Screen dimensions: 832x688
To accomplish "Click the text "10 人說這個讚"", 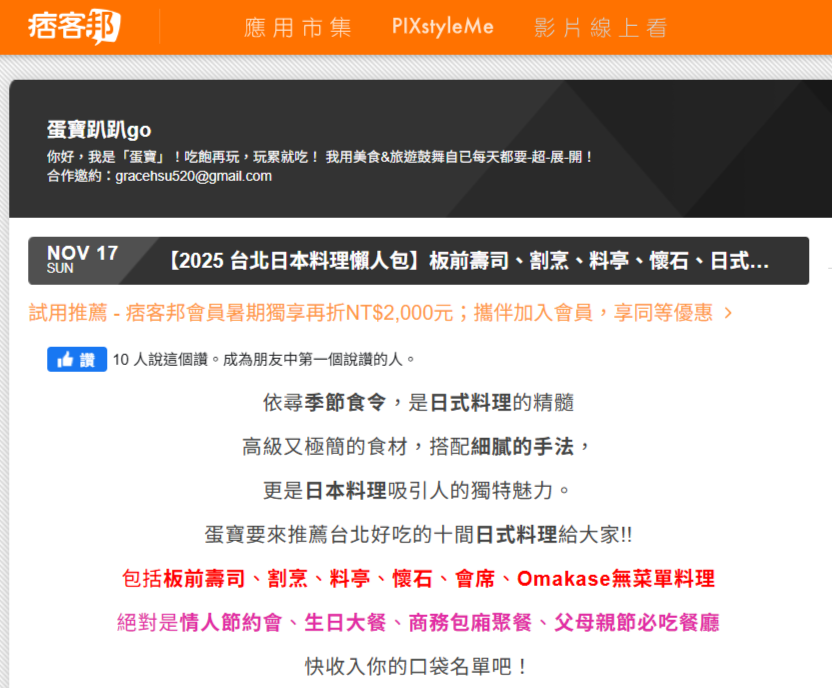I will (x=160, y=360).
